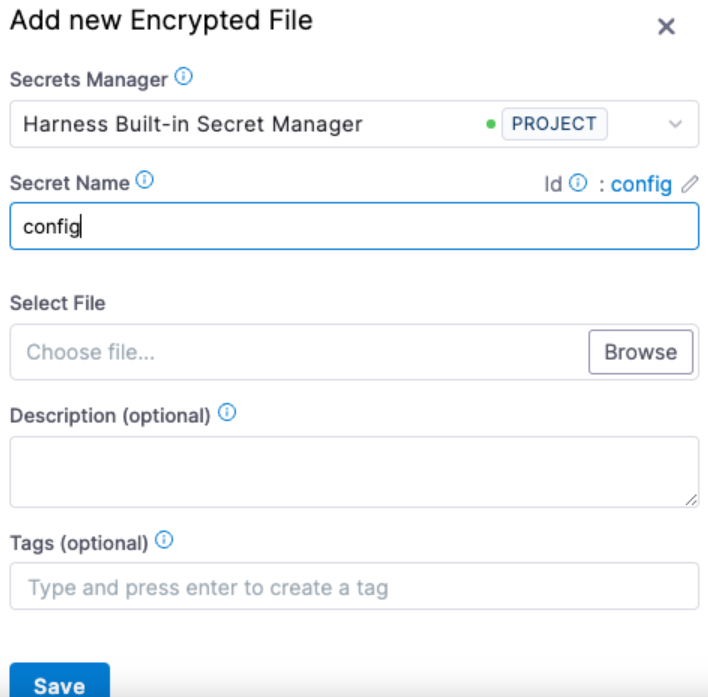Screen dimensions: 708x697
Task: Click the Id info icon
Action: click(578, 183)
